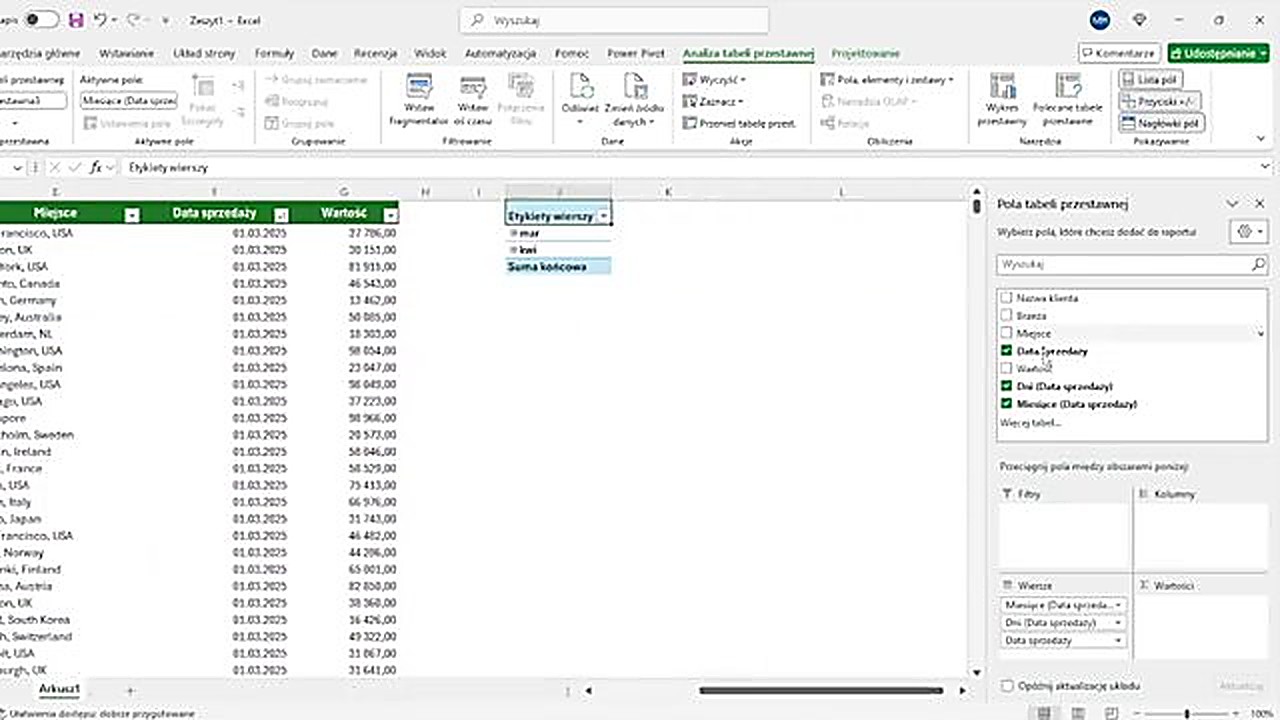Click Wstaw fragmentator slicer icon
This screenshot has width=1280, height=720.
pos(419,88)
